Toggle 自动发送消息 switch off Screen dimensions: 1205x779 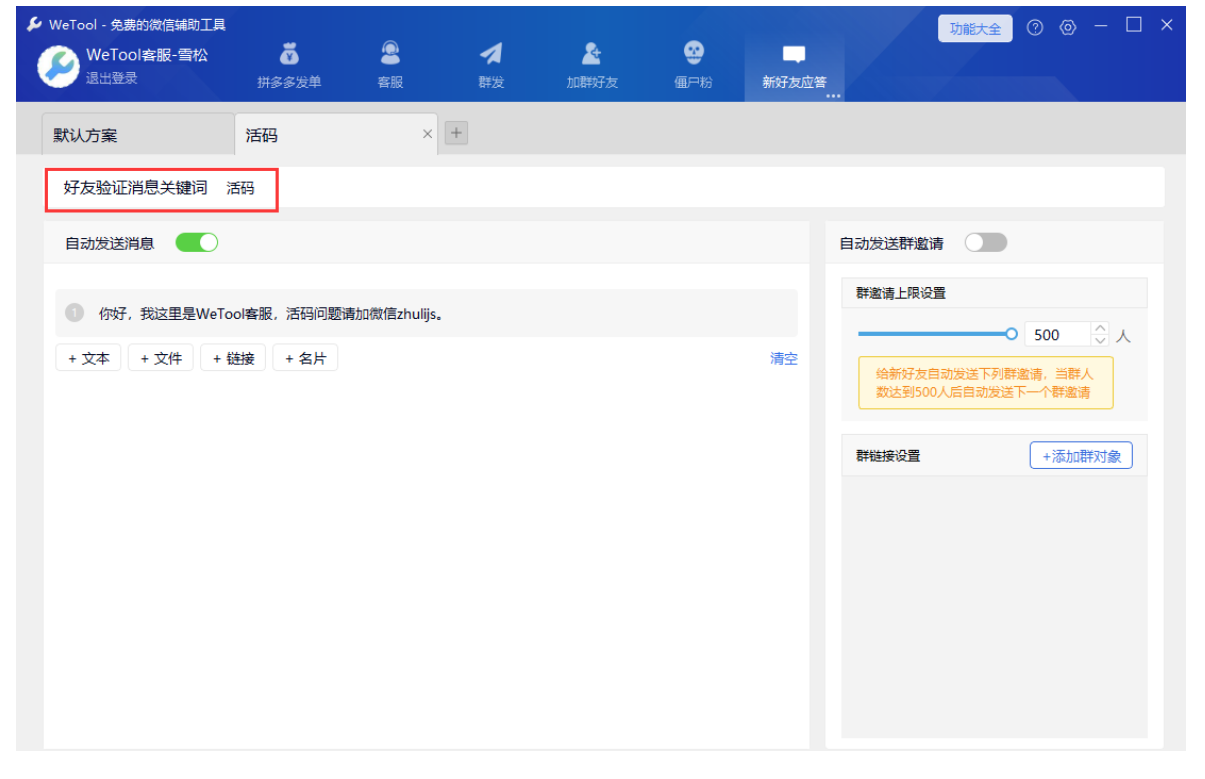(x=197, y=242)
